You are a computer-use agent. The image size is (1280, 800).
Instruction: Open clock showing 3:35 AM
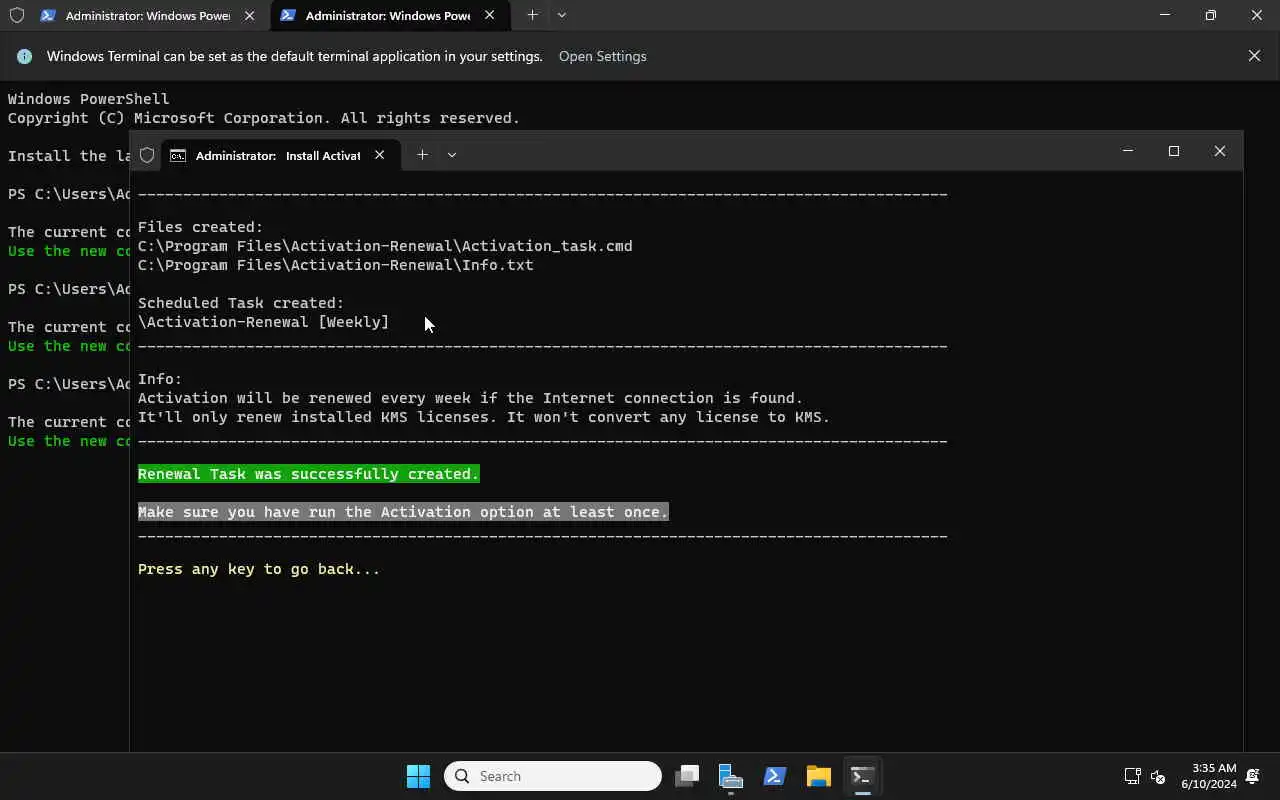(1208, 776)
